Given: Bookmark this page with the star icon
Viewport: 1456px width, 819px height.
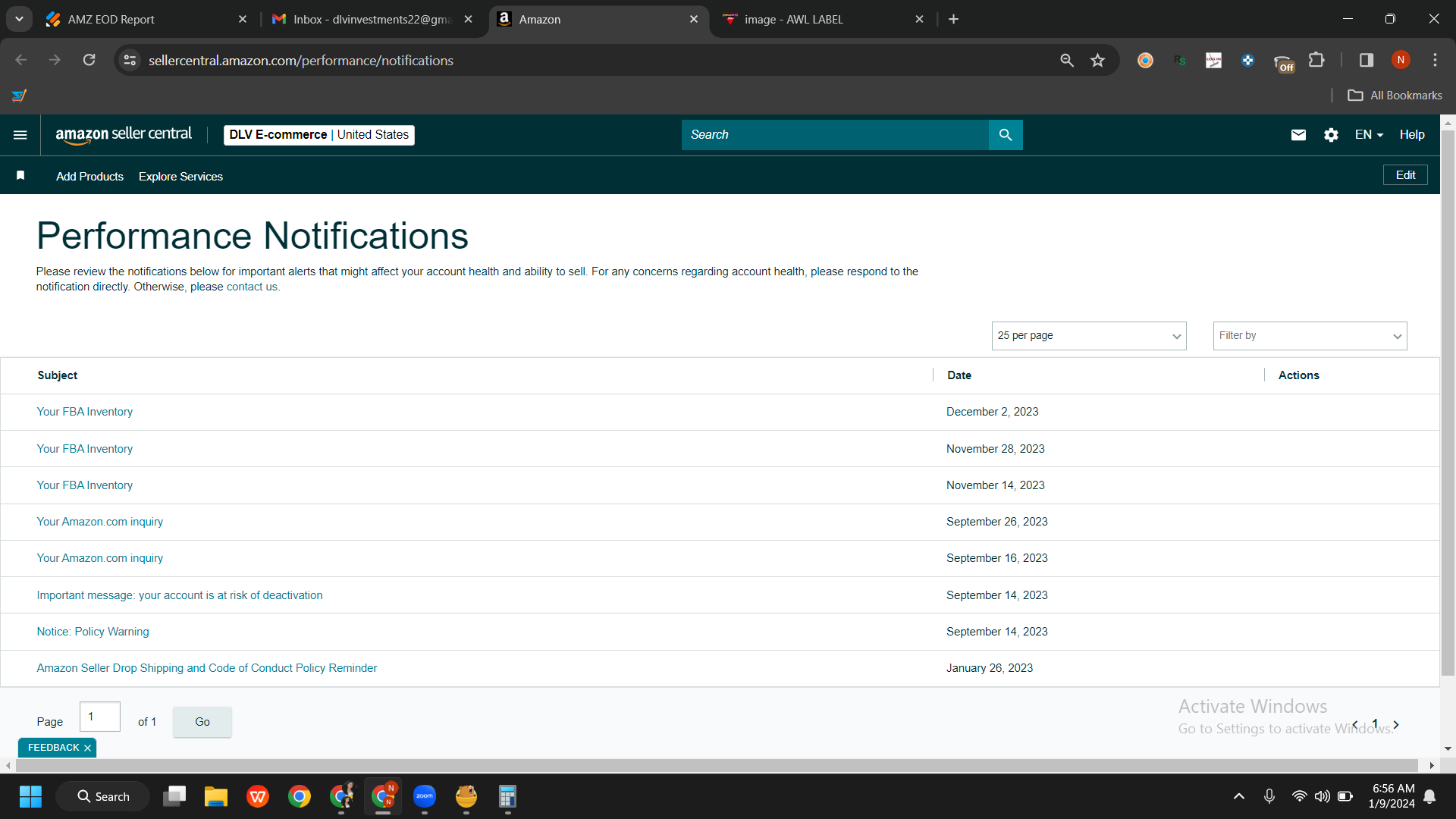Looking at the screenshot, I should click(1097, 60).
